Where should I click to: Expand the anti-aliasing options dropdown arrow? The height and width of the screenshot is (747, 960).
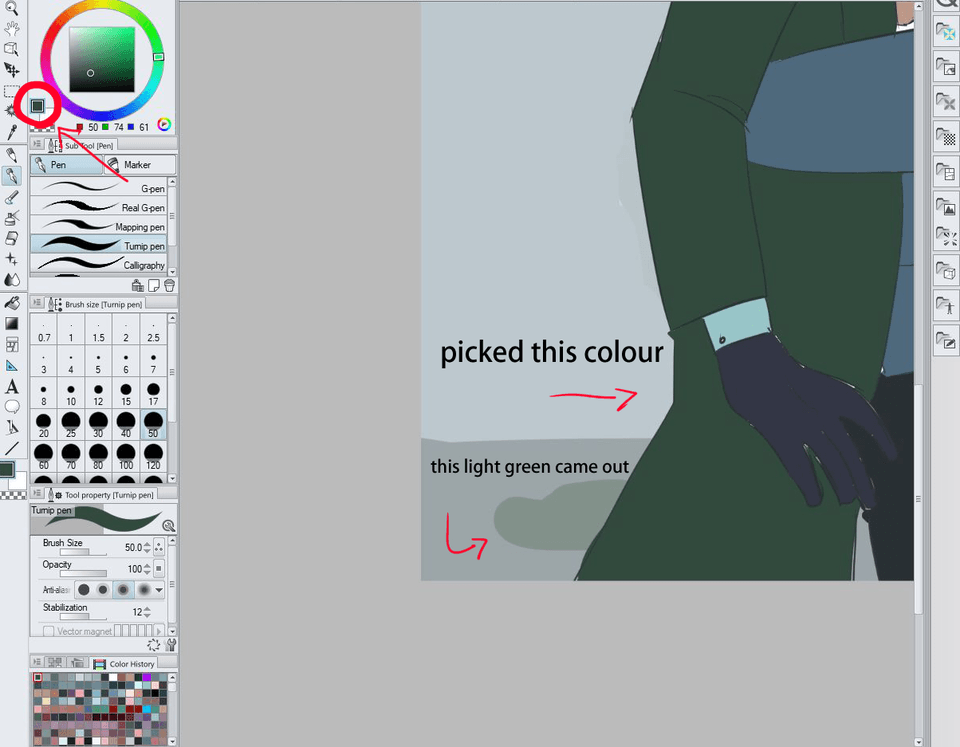pos(159,590)
